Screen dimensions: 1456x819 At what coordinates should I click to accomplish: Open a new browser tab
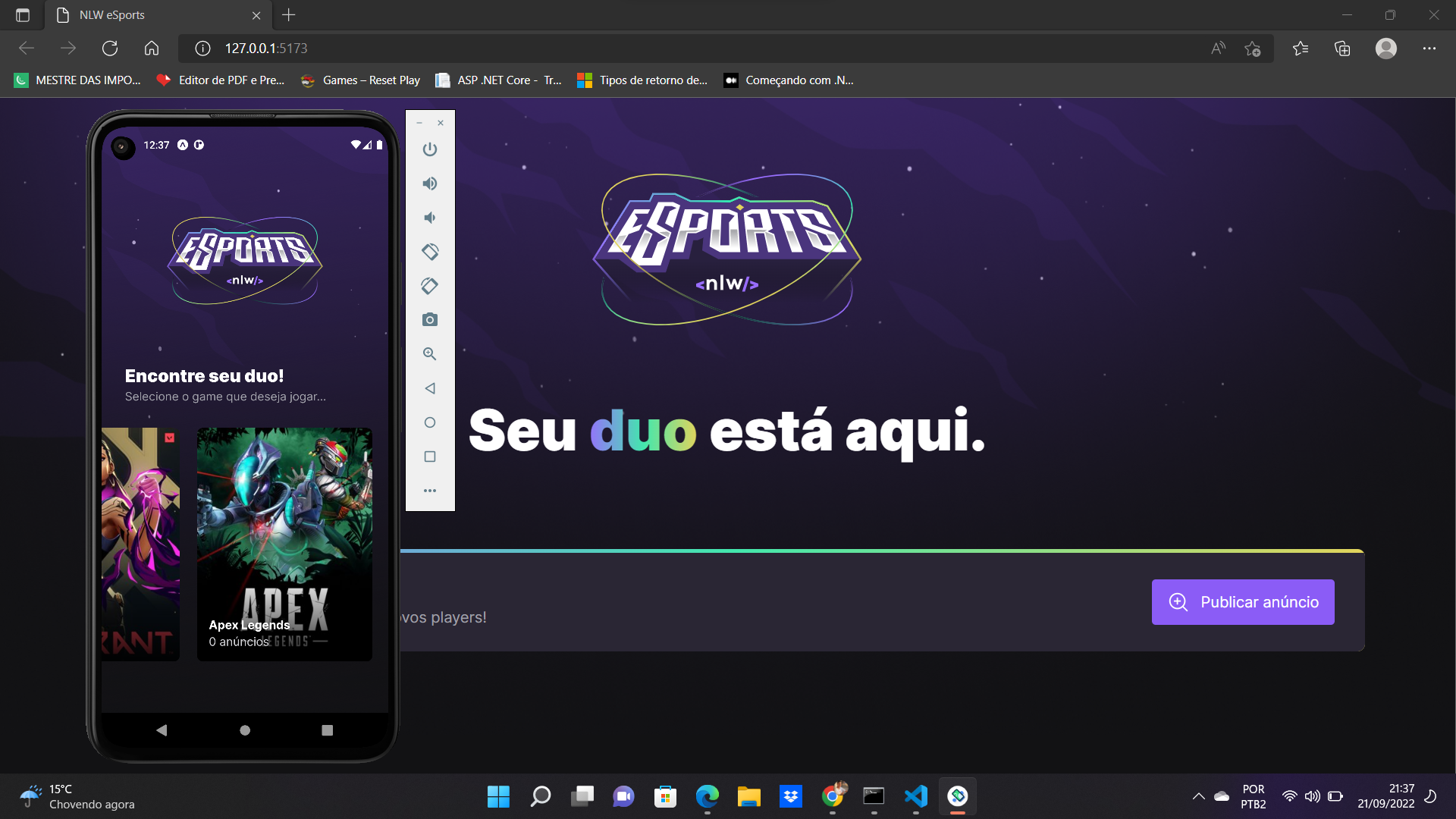288,14
